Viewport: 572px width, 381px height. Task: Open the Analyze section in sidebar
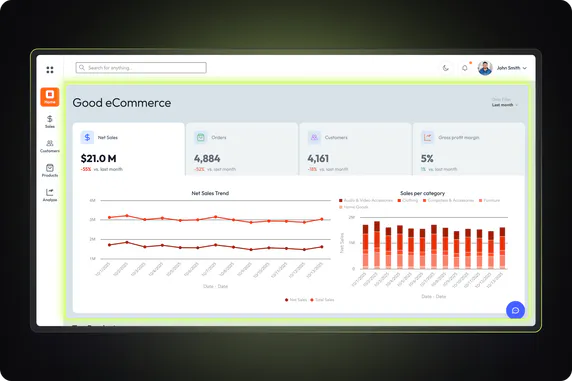pos(50,195)
